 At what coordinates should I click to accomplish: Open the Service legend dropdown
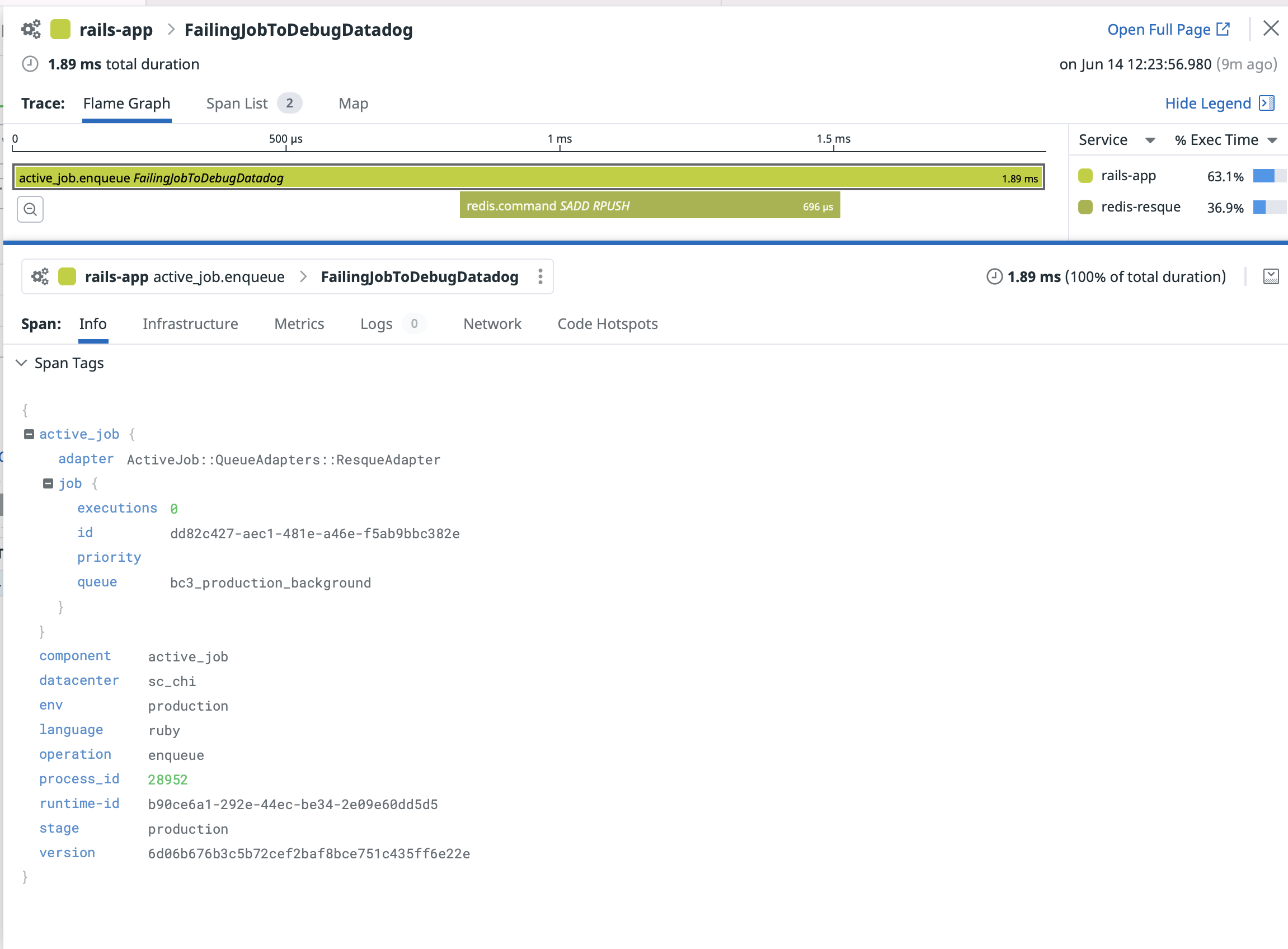pyautogui.click(x=1150, y=141)
